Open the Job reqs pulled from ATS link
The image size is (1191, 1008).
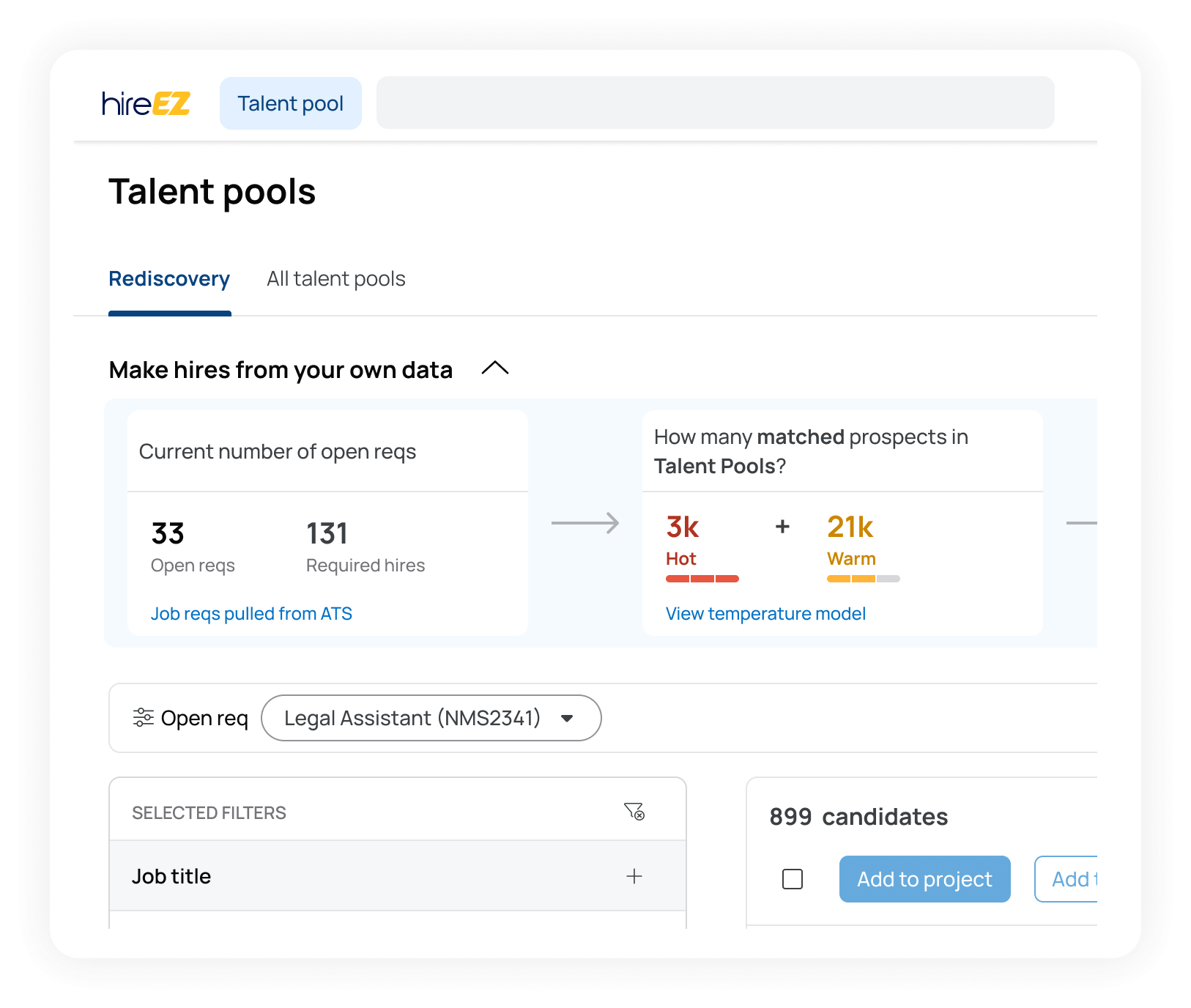coord(252,613)
